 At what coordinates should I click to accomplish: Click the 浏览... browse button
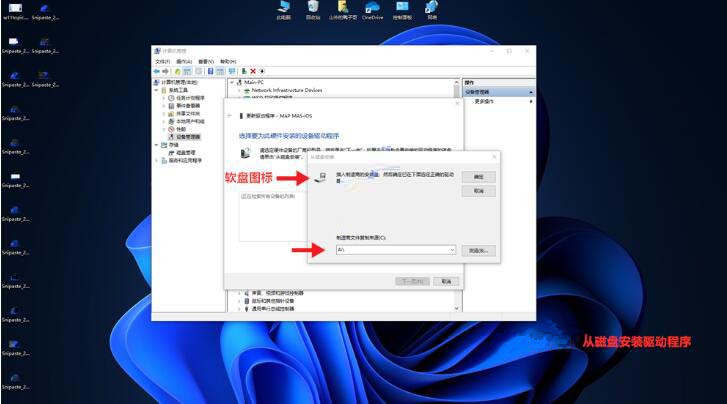click(478, 250)
